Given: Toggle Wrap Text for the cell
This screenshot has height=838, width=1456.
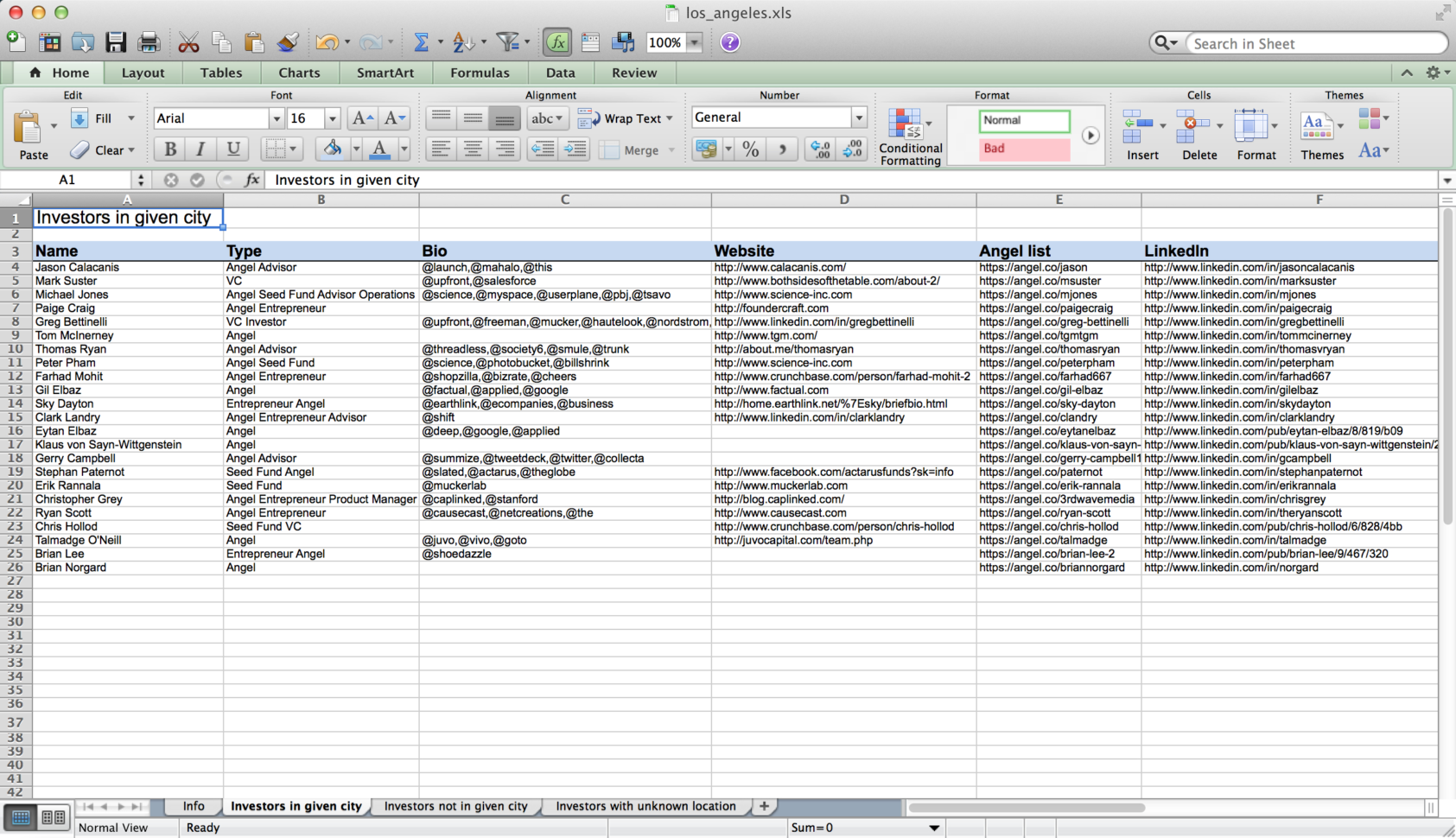Looking at the screenshot, I should (x=625, y=118).
